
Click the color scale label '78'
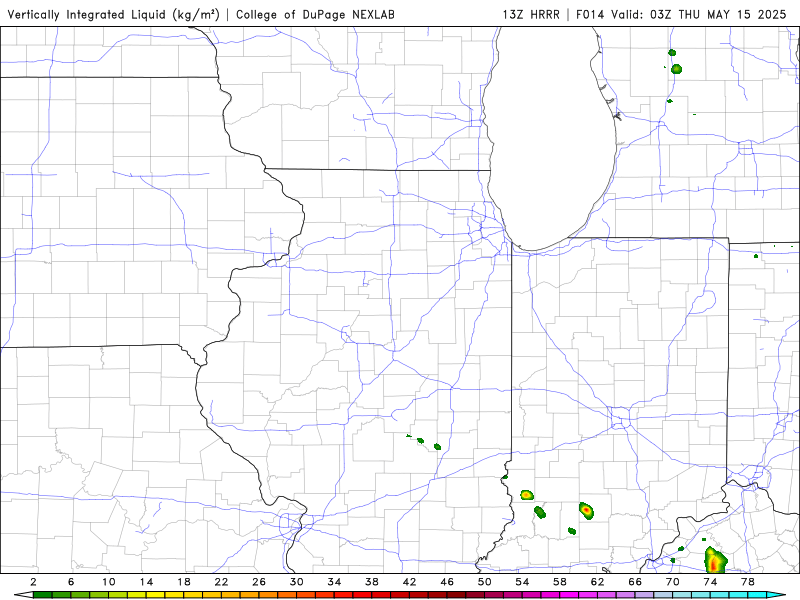[748, 582]
